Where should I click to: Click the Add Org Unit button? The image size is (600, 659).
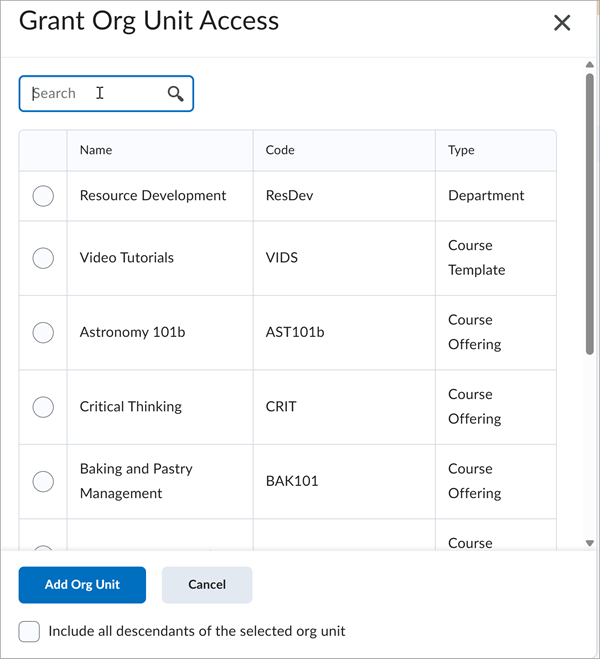[x=82, y=585]
